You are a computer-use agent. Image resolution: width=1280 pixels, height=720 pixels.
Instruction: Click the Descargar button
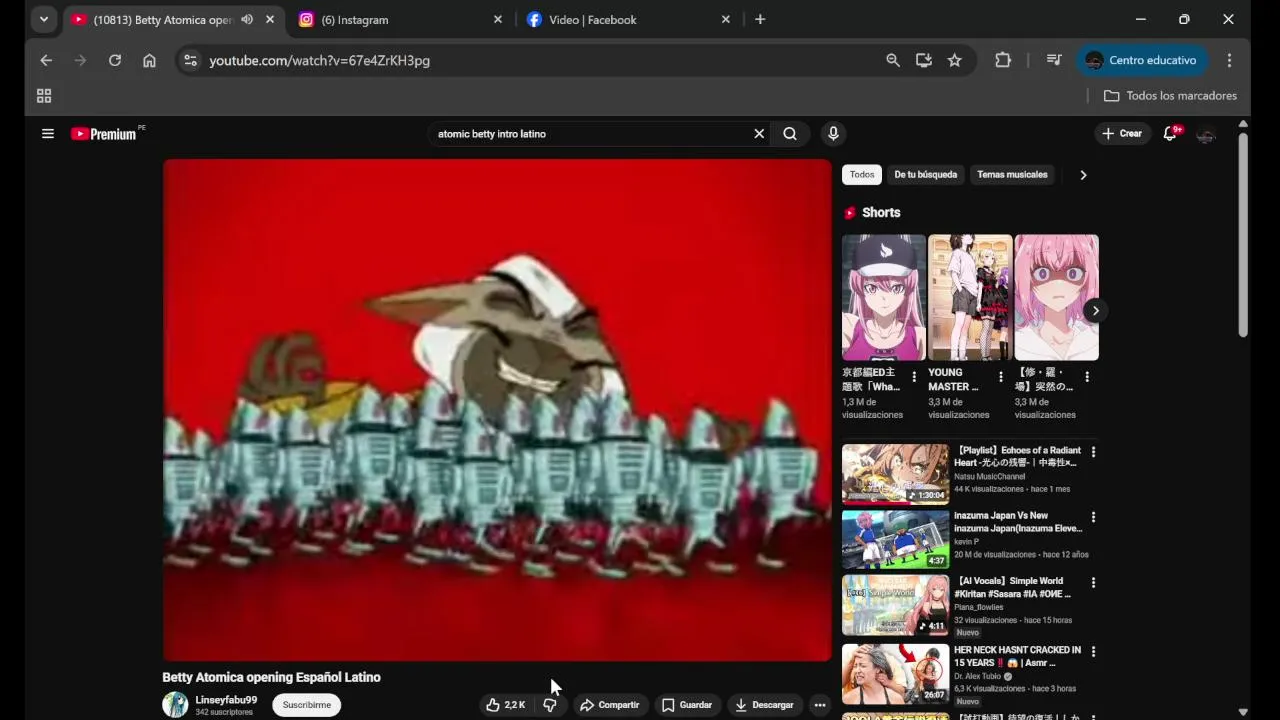click(764, 705)
